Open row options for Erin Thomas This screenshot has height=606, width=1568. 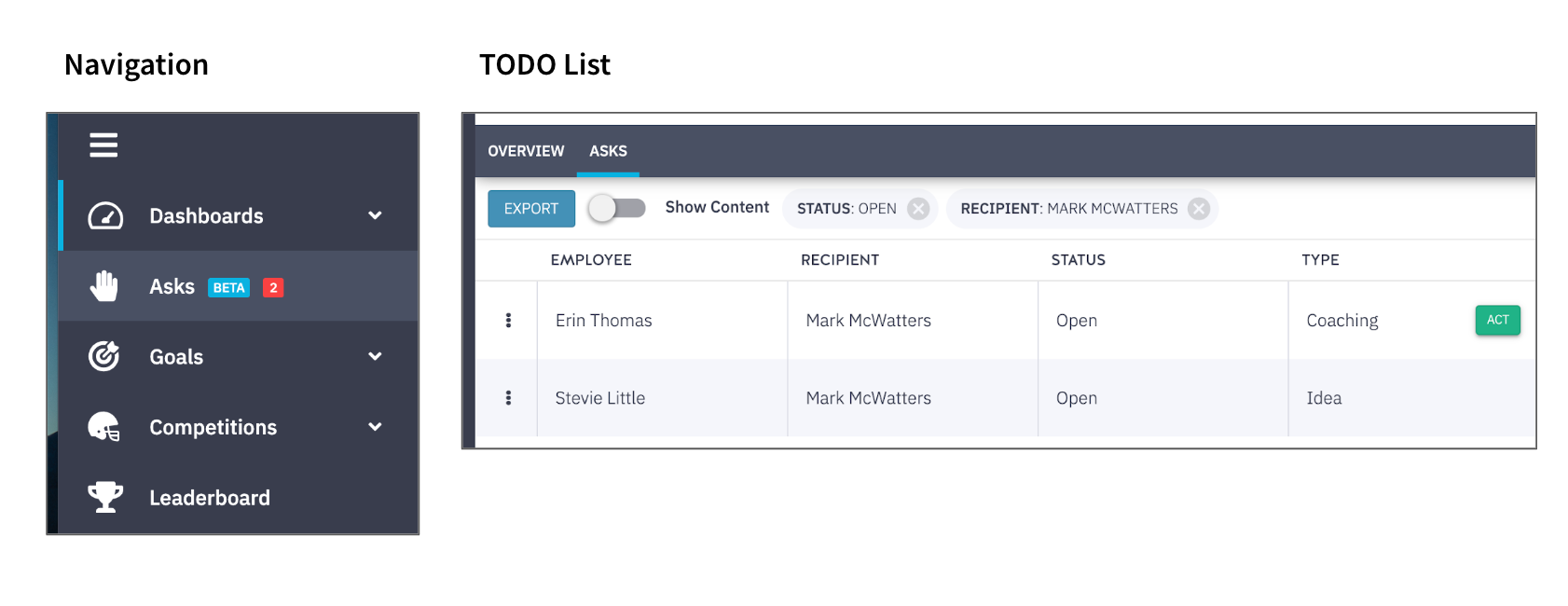(x=508, y=321)
